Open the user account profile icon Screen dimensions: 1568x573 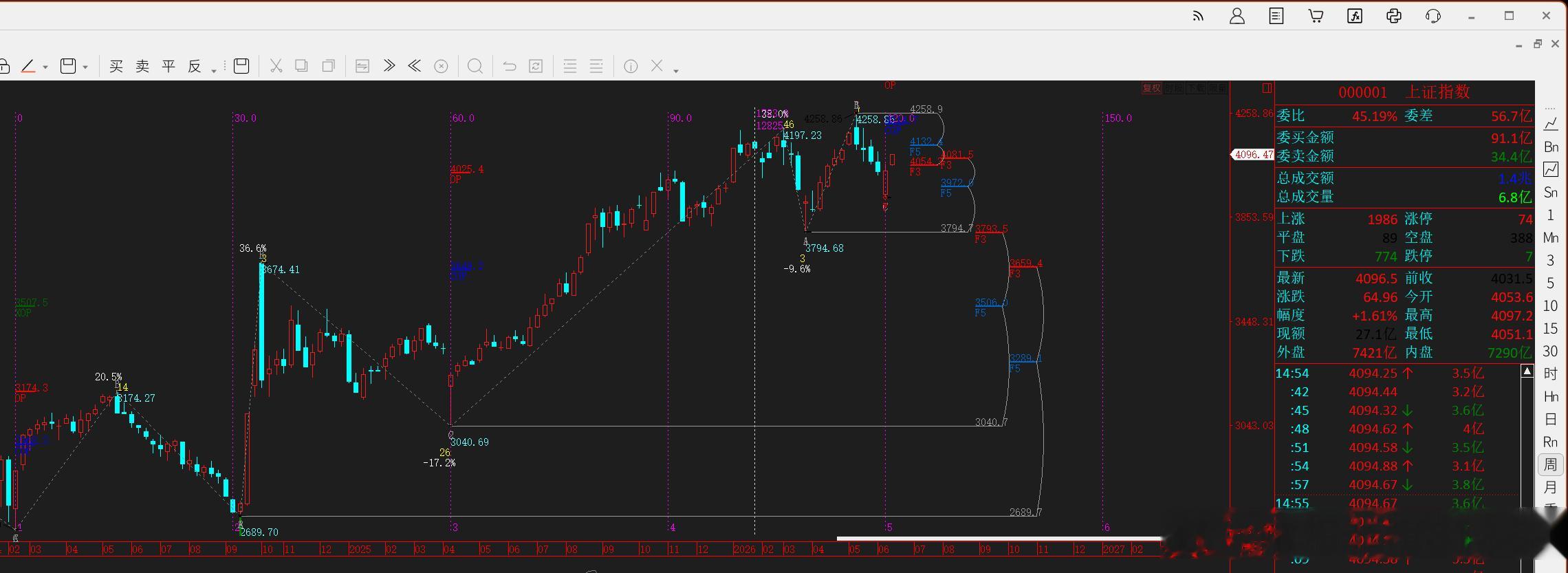point(1237,16)
